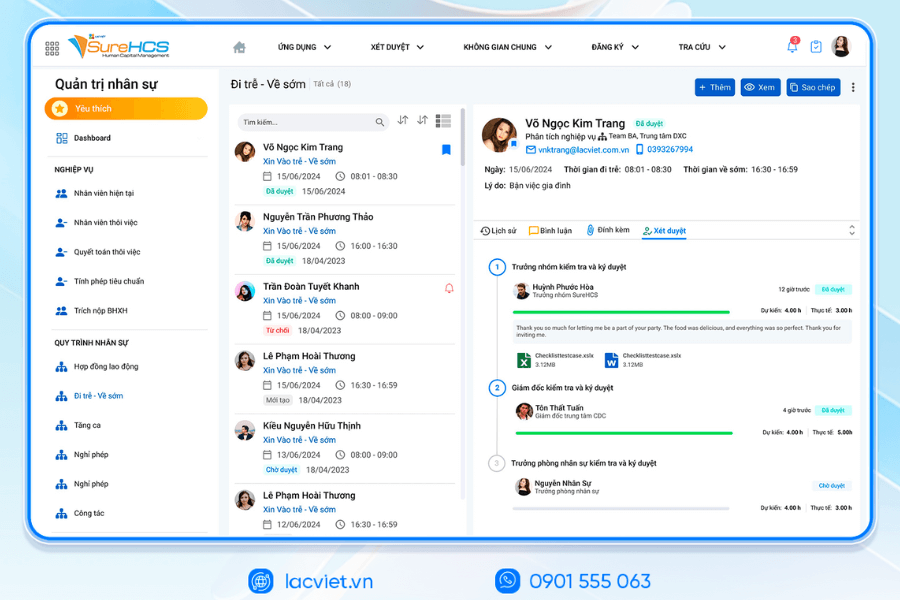Open the Checklisttestcase Excel attachment
The image size is (900, 600).
(x=550, y=360)
